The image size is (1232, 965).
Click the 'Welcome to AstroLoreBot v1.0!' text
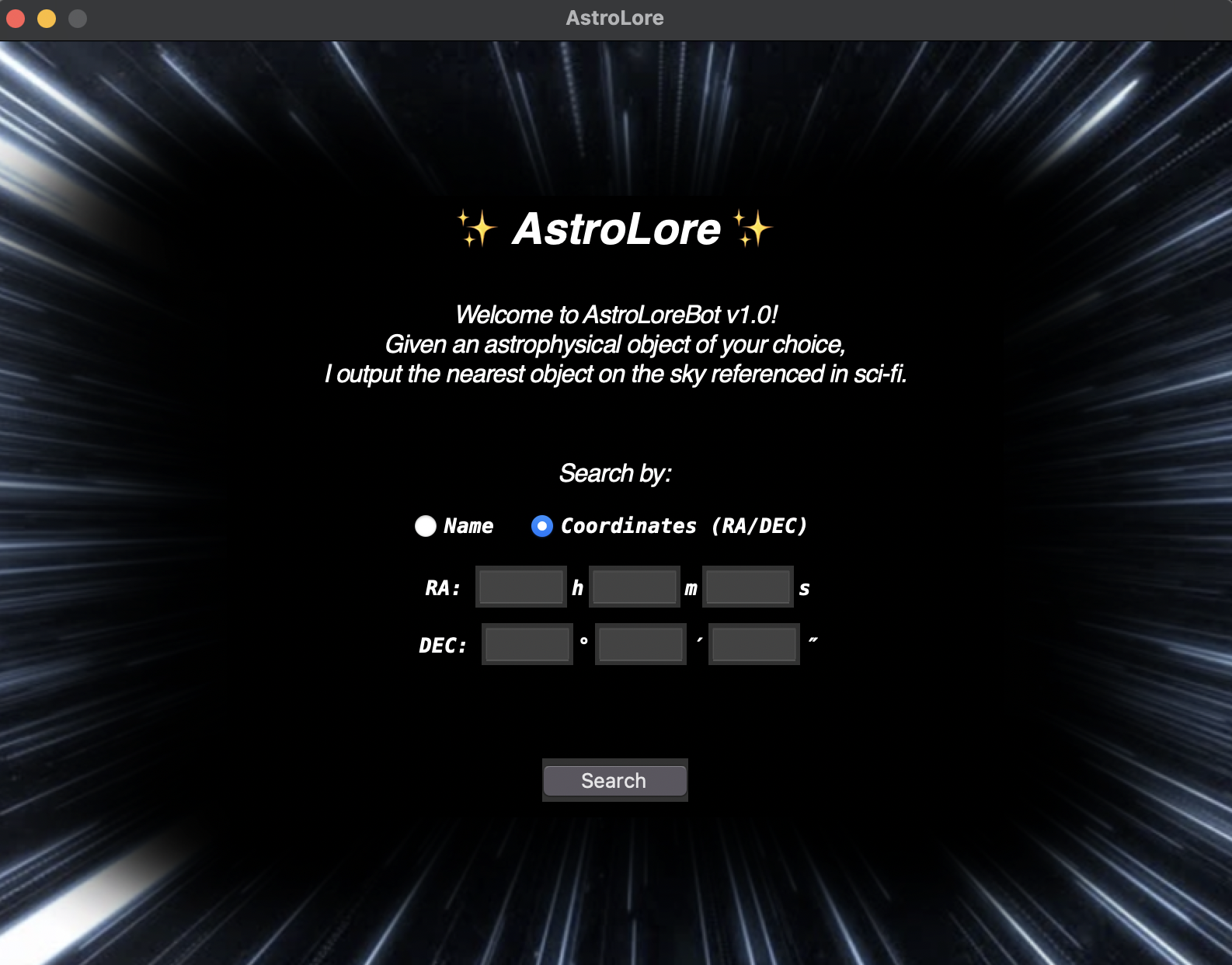[x=616, y=315]
